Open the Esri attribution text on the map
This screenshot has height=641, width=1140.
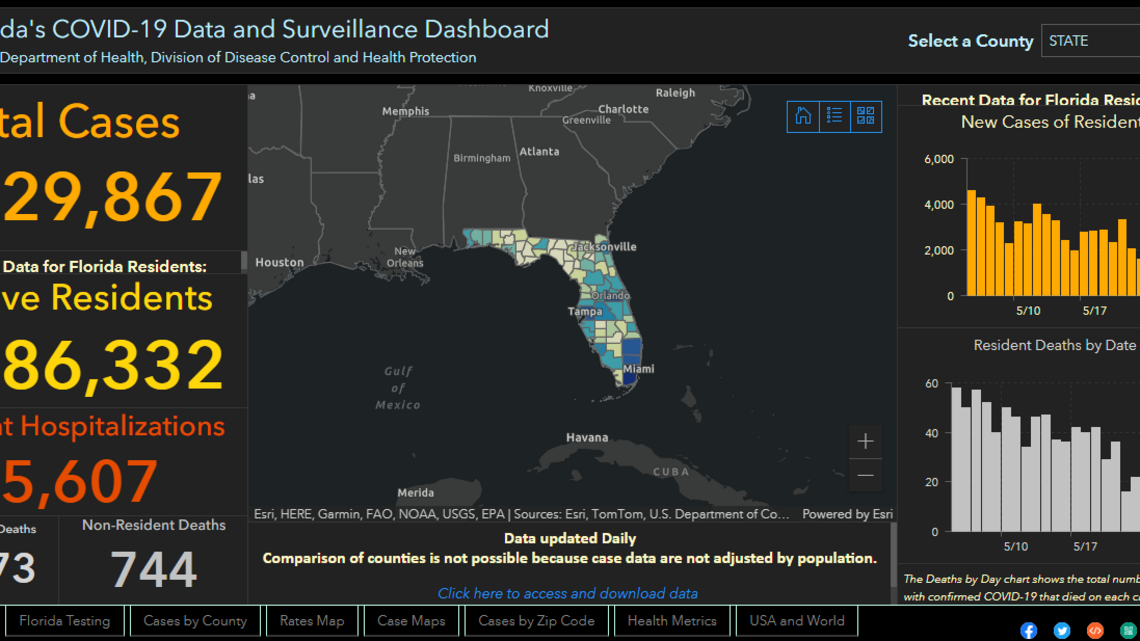(x=521, y=514)
